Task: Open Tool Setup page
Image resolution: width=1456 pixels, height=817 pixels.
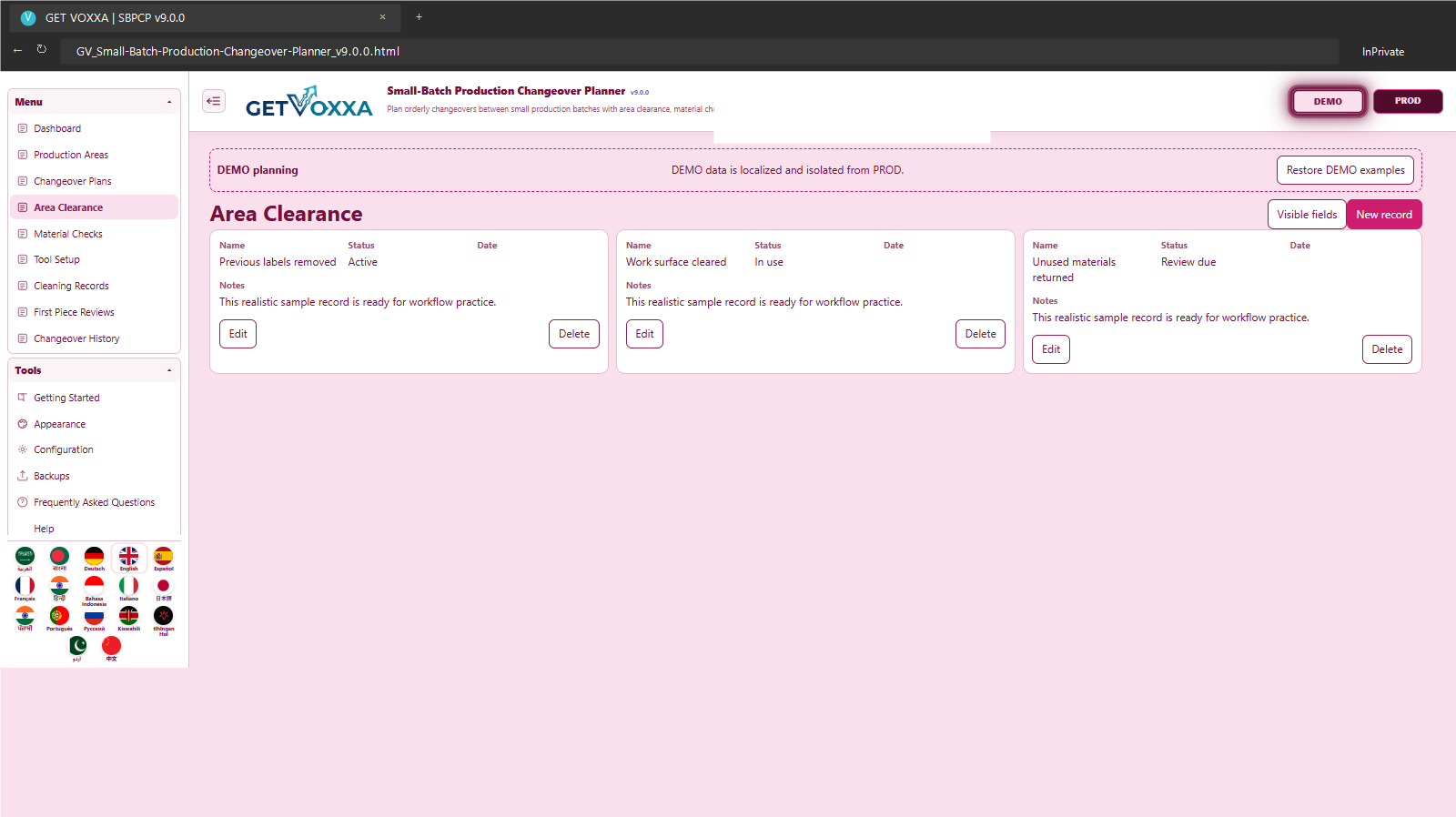Action: pos(94,259)
